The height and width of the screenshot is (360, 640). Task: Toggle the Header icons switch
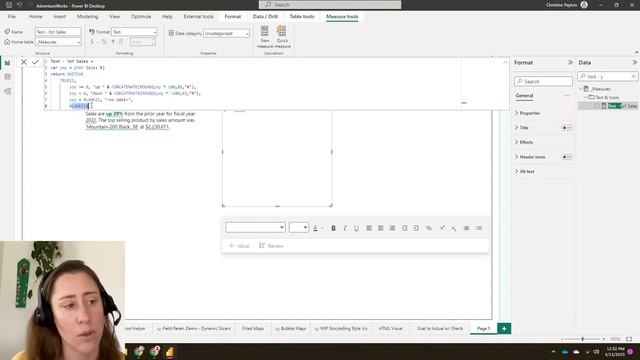(x=567, y=157)
